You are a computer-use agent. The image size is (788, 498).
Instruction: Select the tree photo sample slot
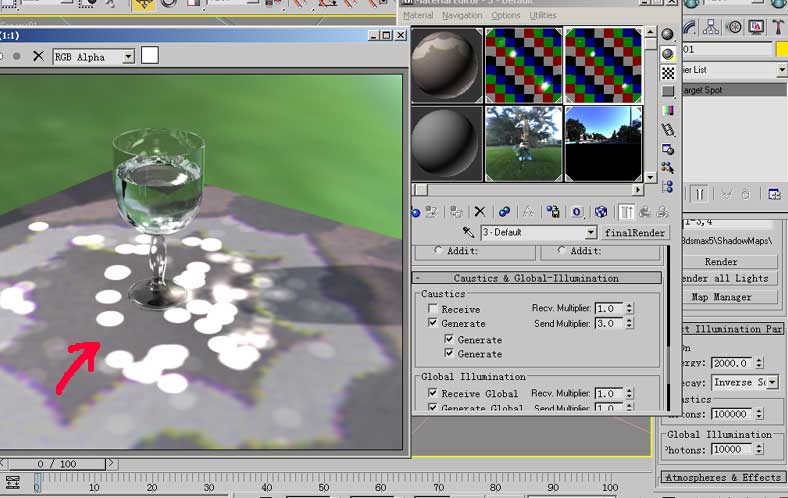click(524, 144)
